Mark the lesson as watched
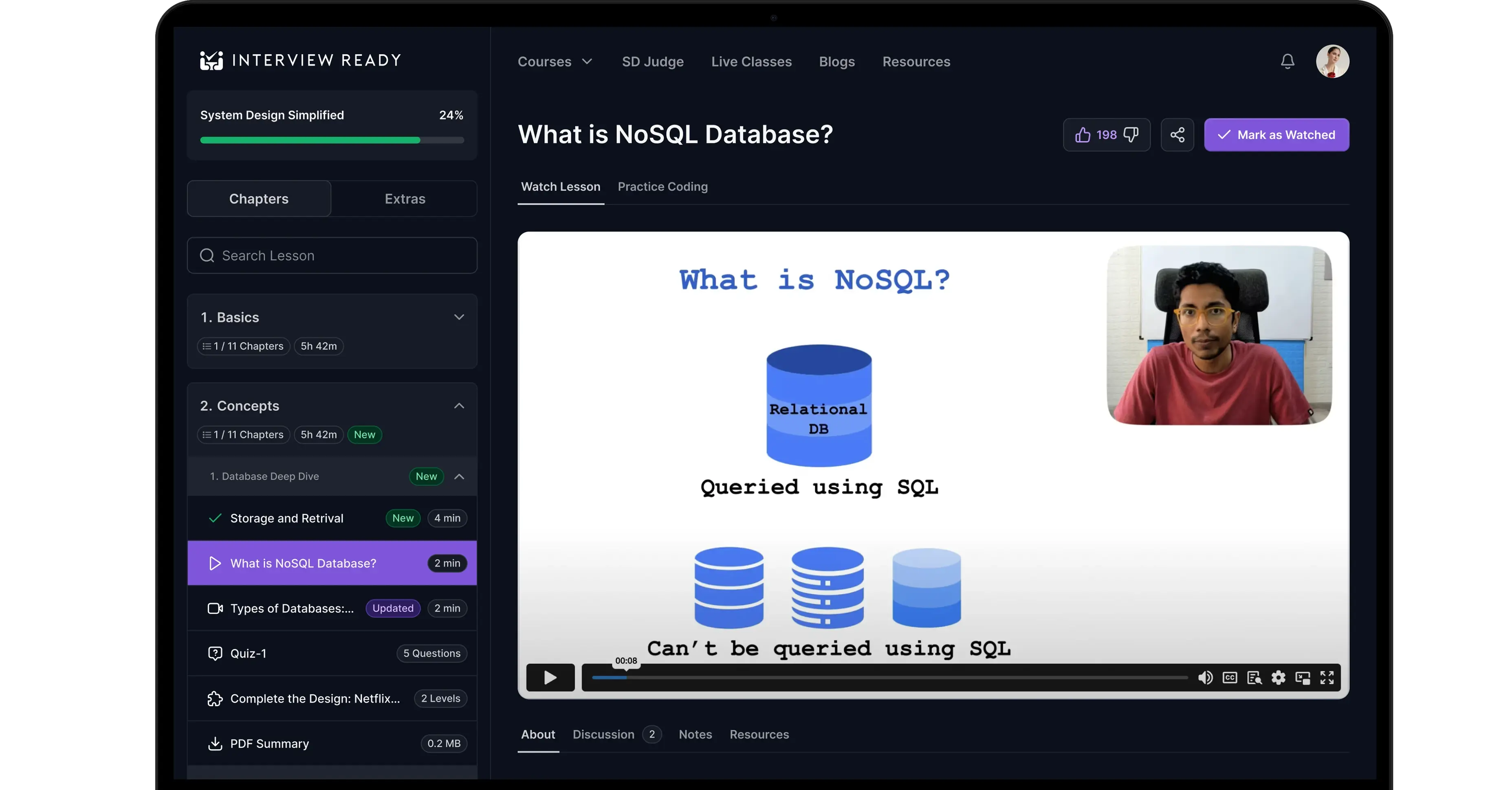Viewport: 1512px width, 790px height. (x=1277, y=134)
